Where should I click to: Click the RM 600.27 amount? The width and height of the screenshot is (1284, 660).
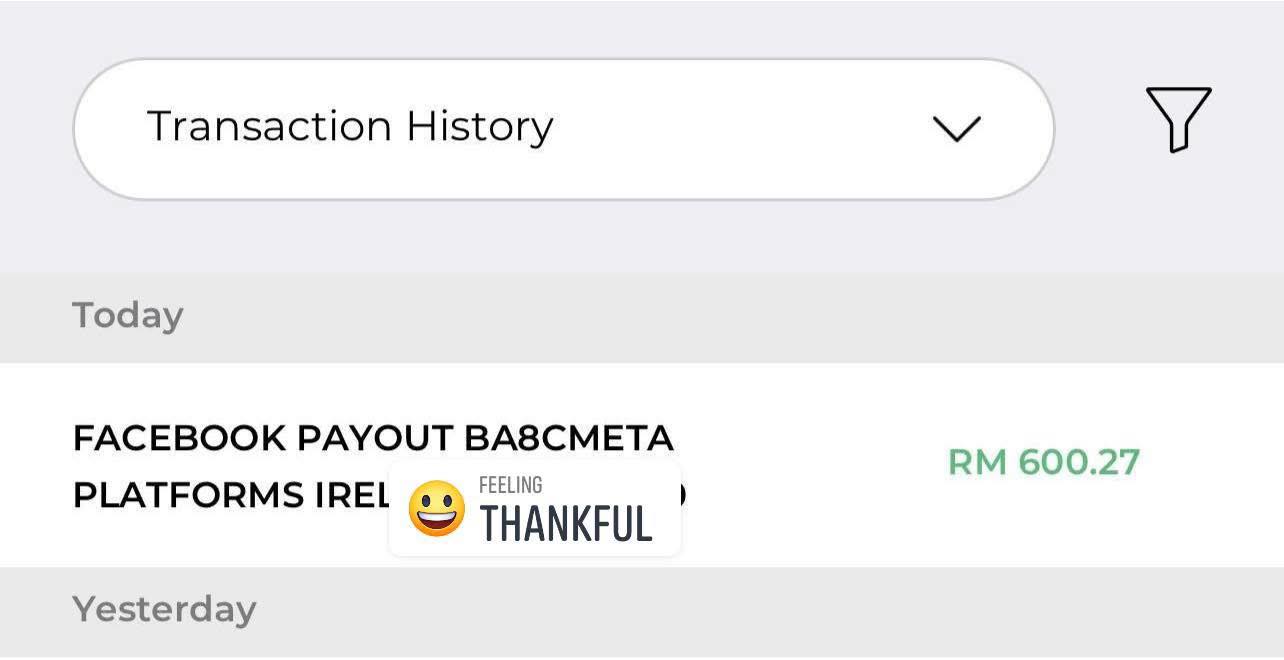[1043, 462]
